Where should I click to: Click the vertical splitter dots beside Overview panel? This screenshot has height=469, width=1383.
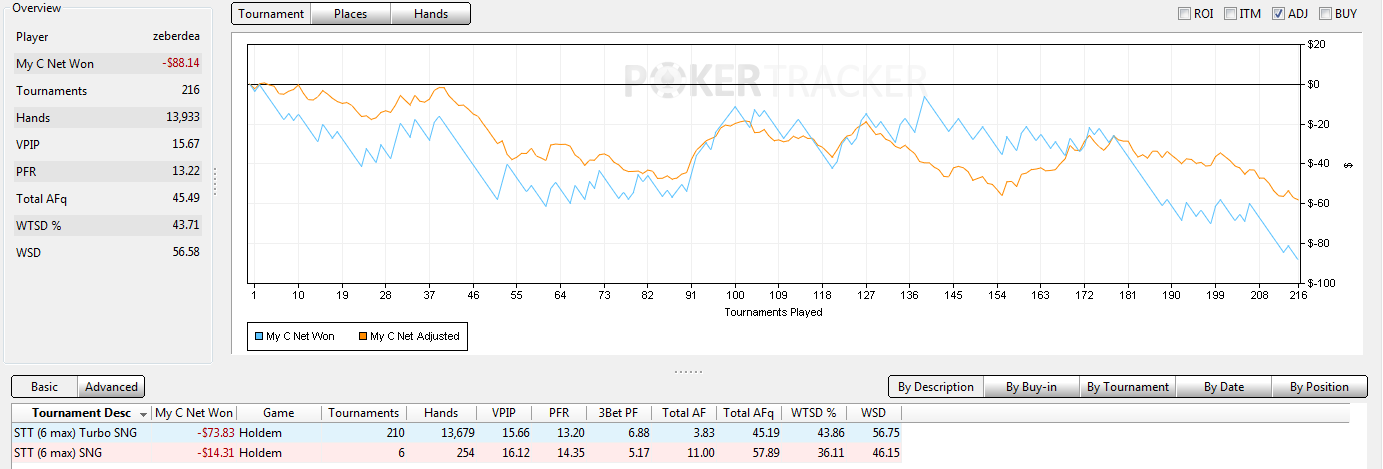tap(215, 182)
